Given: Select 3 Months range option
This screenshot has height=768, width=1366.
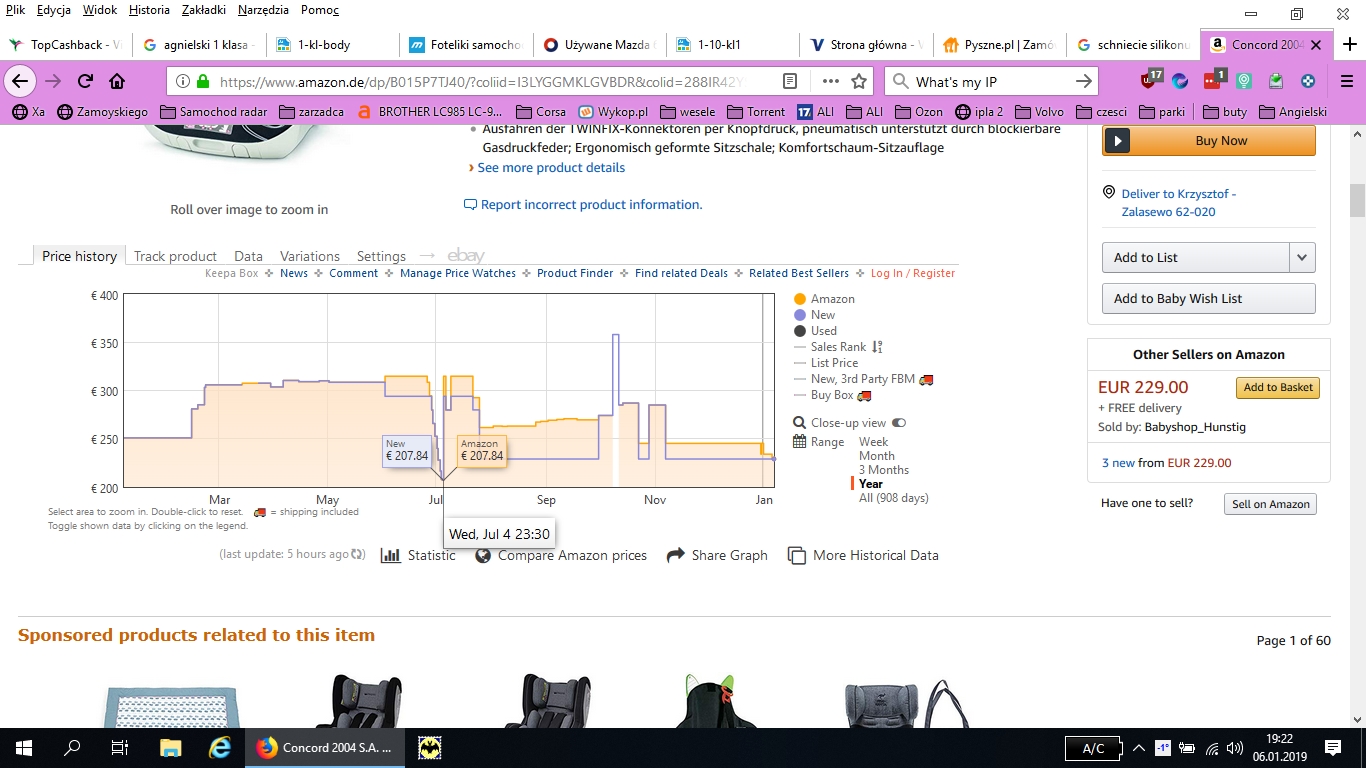Looking at the screenshot, I should [883, 470].
